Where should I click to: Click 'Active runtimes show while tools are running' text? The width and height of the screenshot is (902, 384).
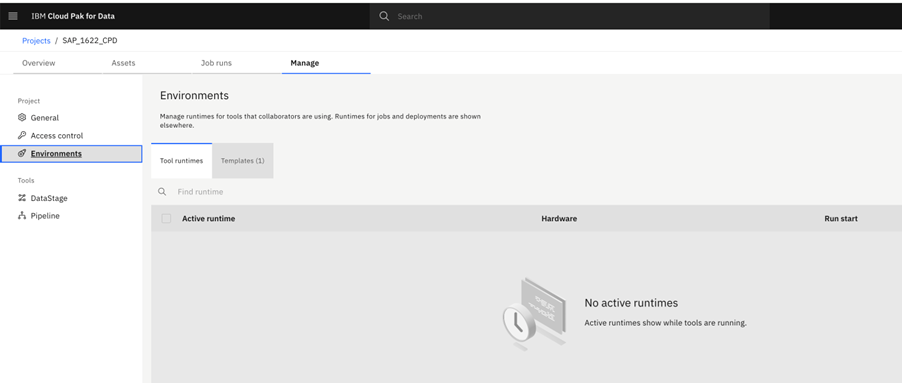tap(666, 323)
